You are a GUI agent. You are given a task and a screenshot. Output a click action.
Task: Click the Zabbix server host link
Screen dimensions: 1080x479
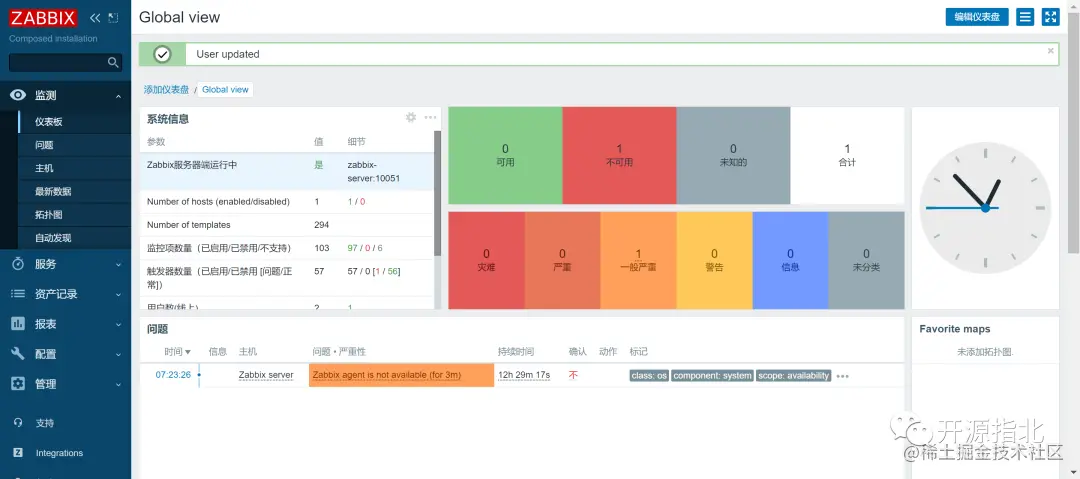tap(266, 375)
